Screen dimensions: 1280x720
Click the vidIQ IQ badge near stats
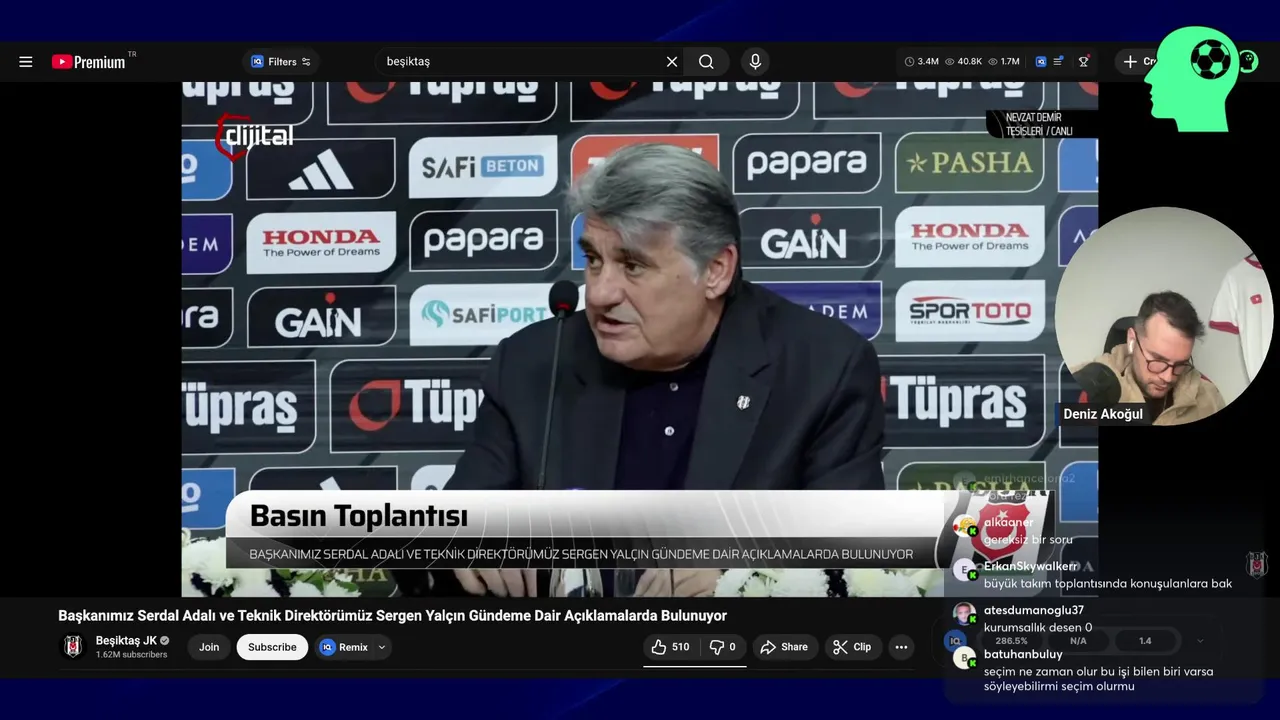[x=955, y=641]
